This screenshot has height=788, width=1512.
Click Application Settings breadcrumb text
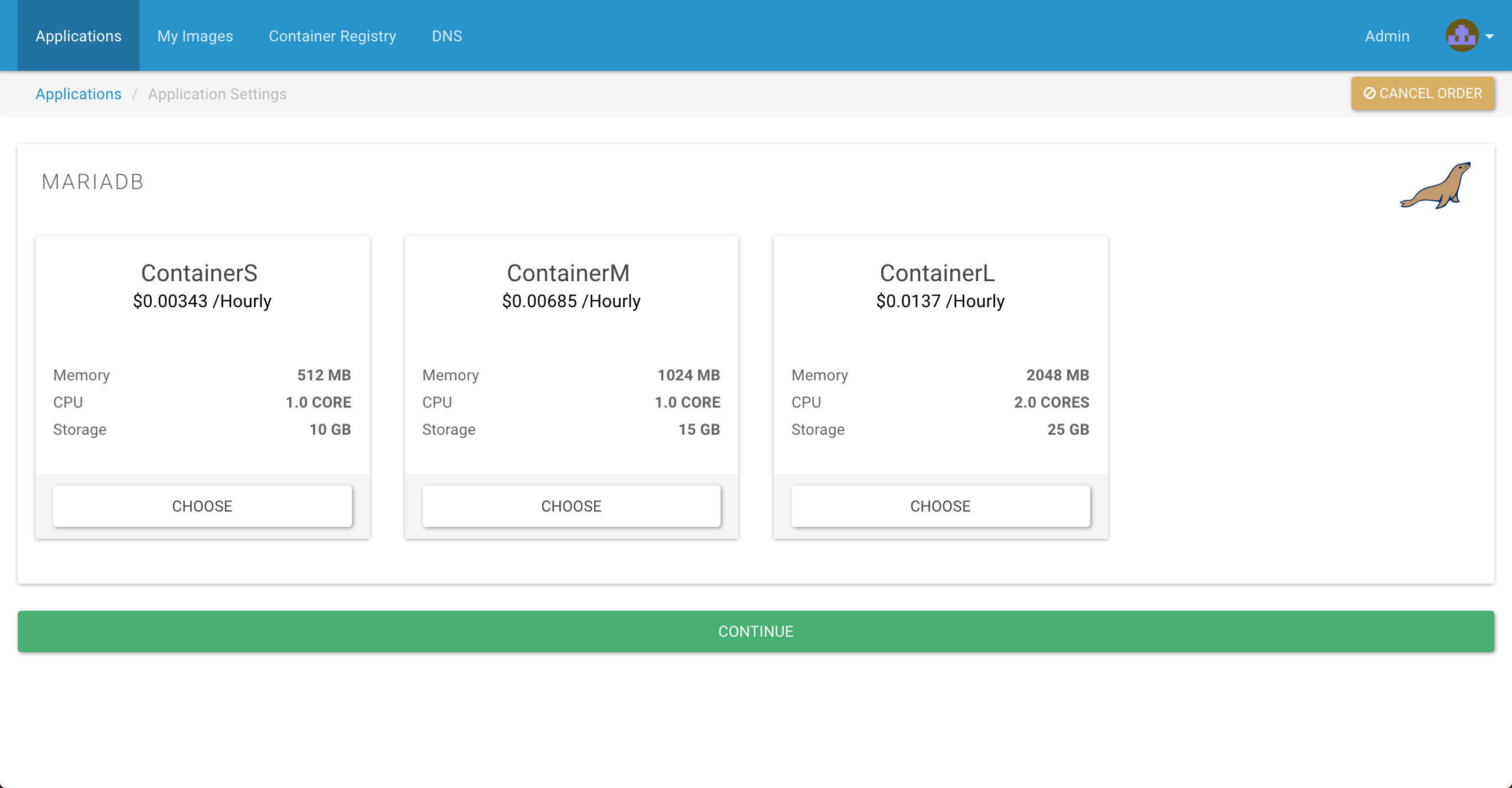pyautogui.click(x=217, y=94)
